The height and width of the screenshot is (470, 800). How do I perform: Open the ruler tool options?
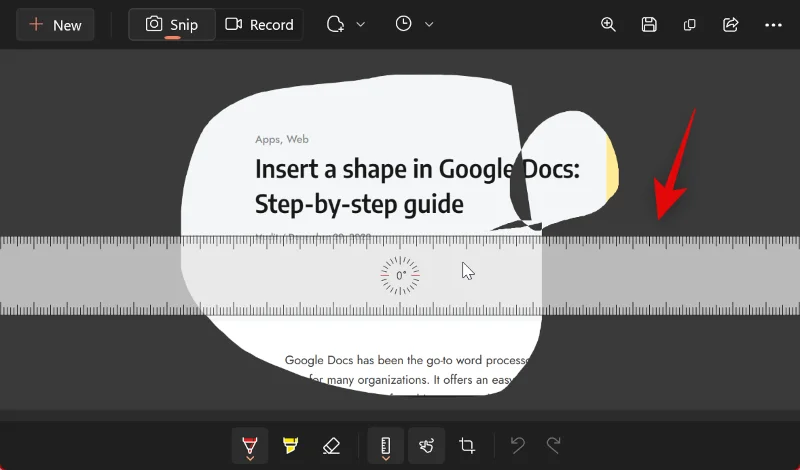pyautogui.click(x=385, y=445)
